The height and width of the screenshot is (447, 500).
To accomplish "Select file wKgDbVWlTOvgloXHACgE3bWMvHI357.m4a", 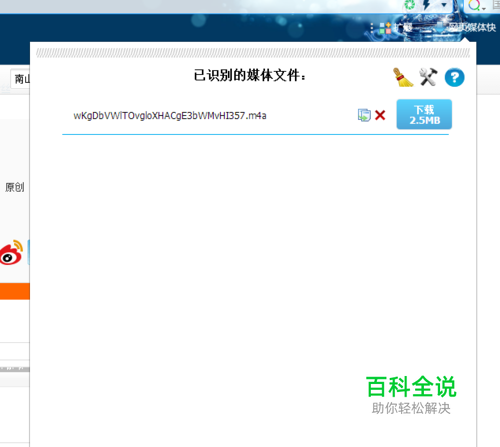I will [x=170, y=116].
